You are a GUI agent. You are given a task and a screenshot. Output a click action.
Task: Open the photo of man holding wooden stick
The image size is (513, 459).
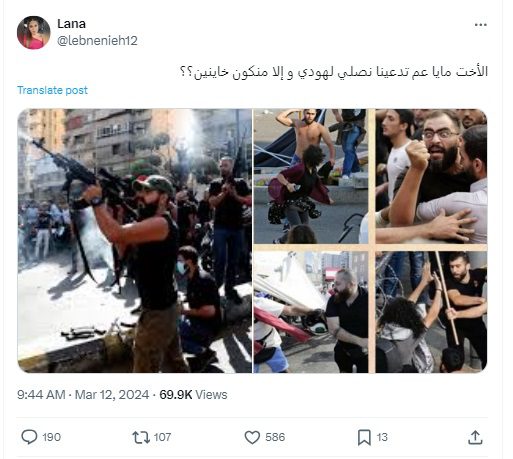click(x=431, y=312)
